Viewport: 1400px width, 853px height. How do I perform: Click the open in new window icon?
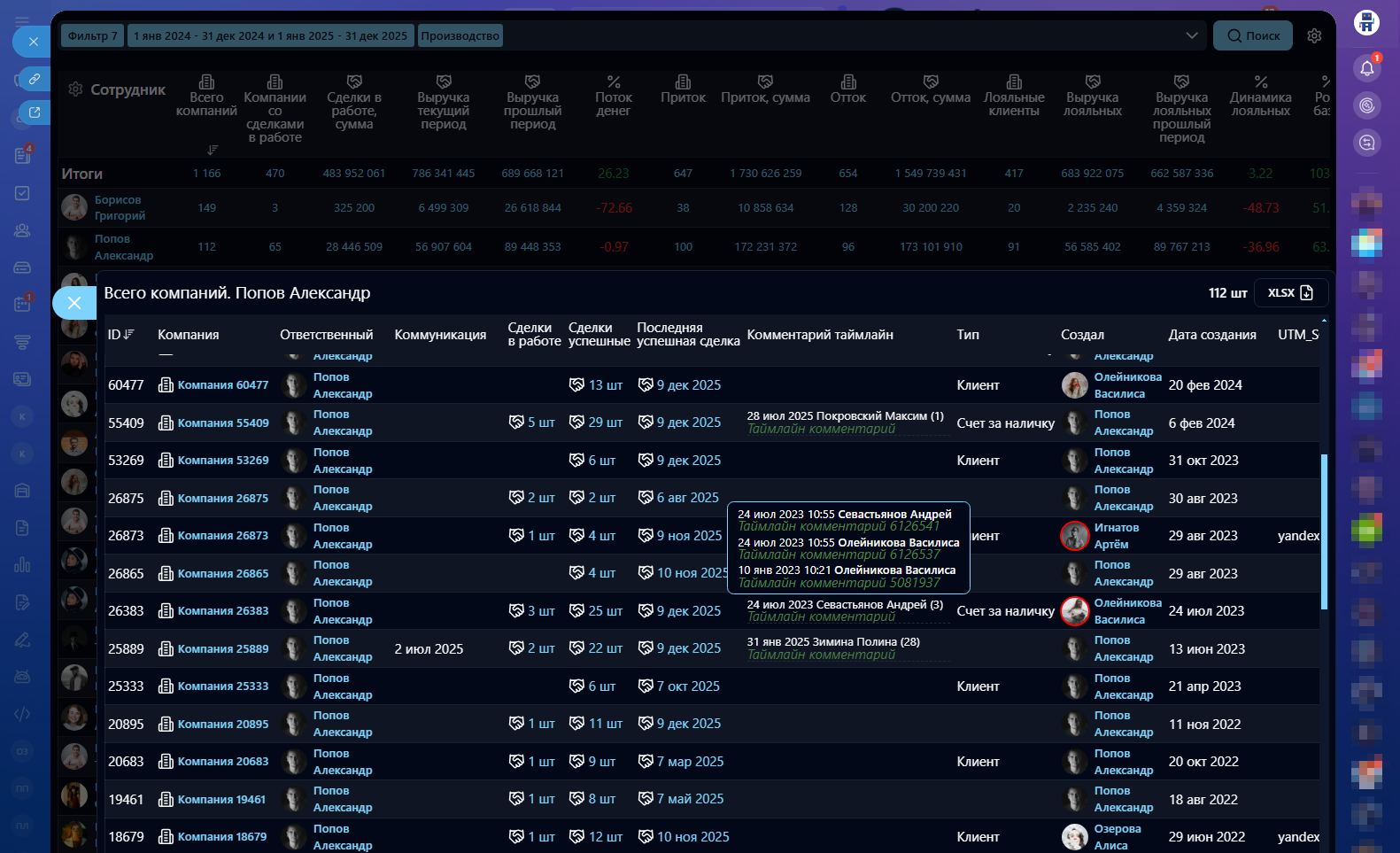[x=34, y=112]
